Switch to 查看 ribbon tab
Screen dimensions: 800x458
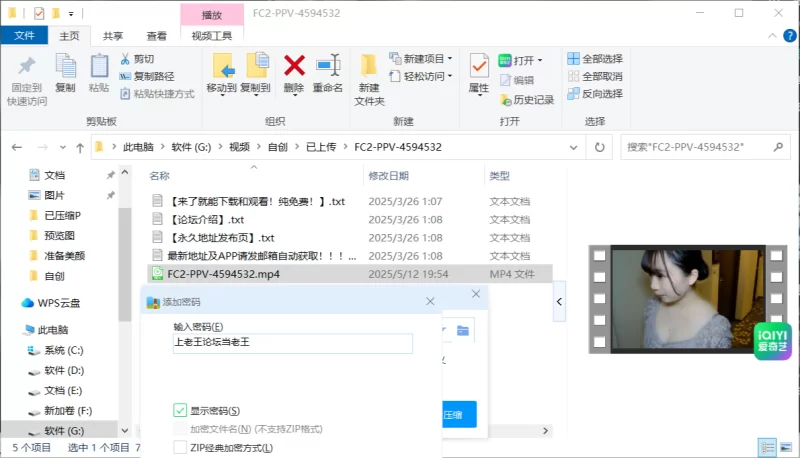click(x=156, y=36)
